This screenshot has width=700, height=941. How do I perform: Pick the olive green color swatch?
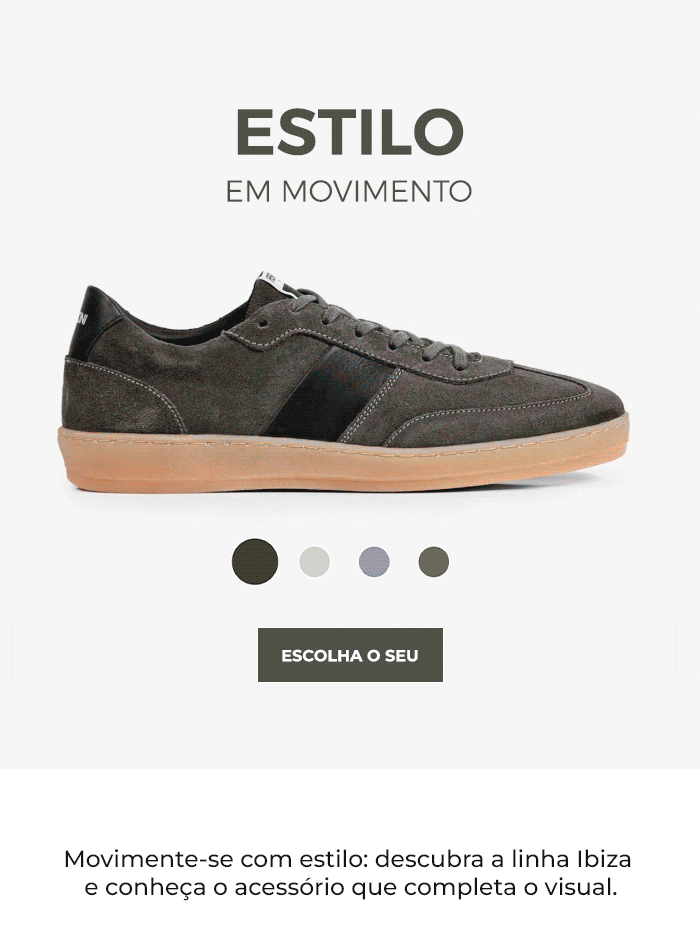coord(433,562)
